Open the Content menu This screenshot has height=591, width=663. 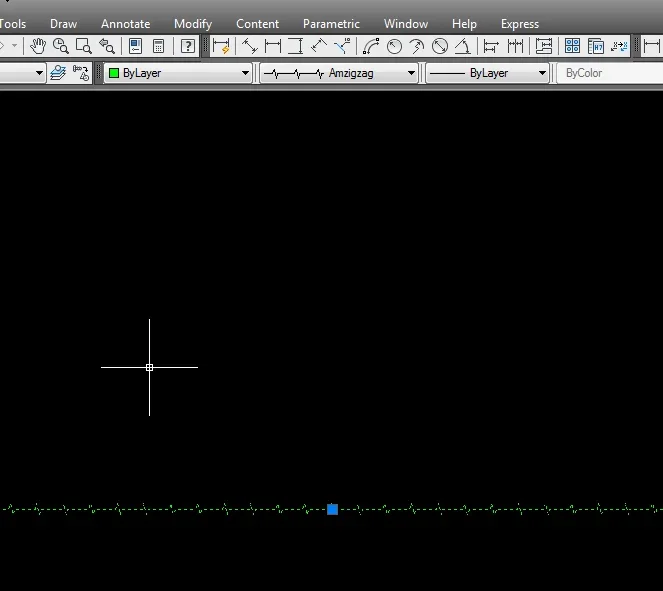pos(258,24)
